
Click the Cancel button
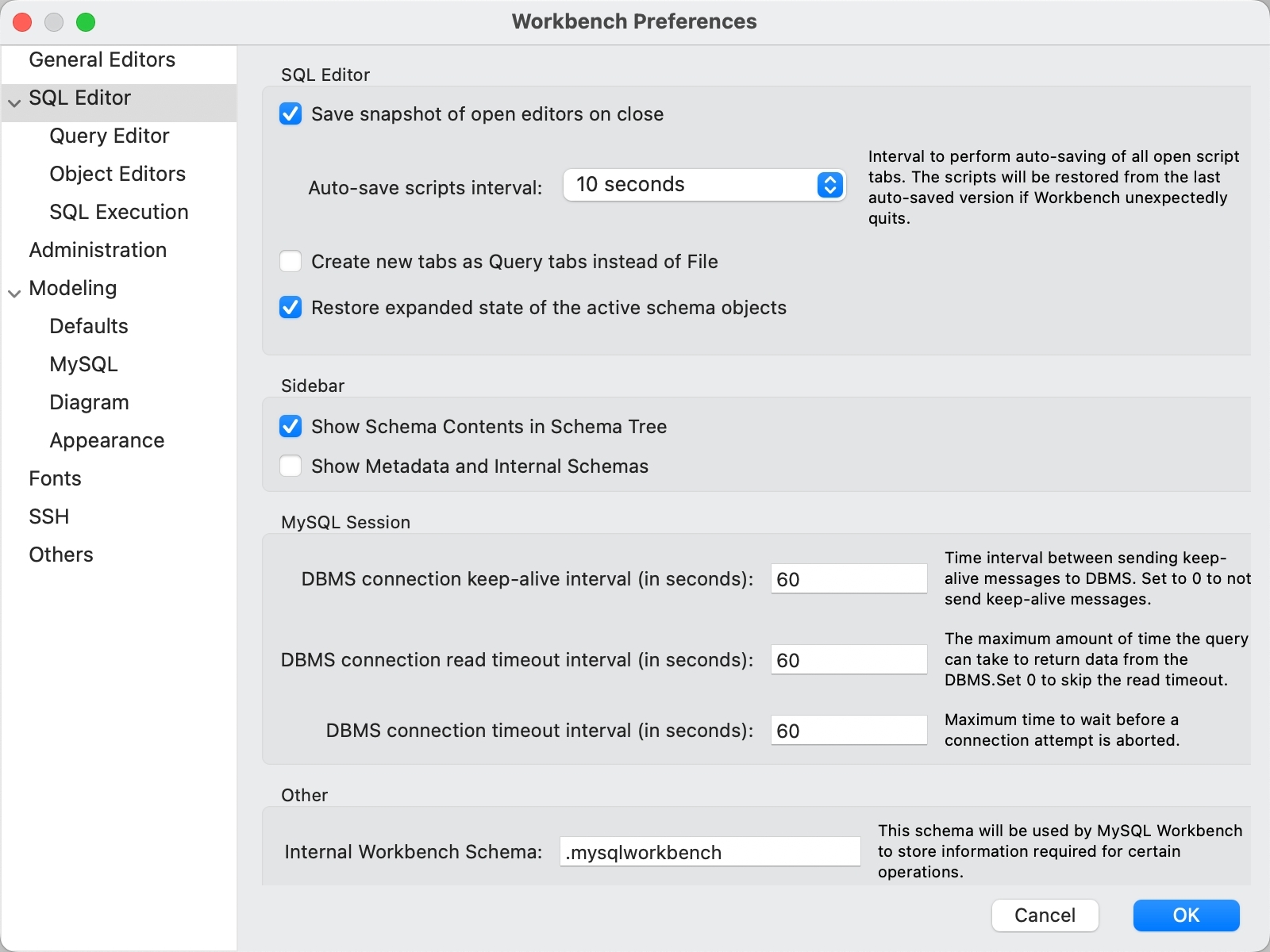coord(1045,915)
